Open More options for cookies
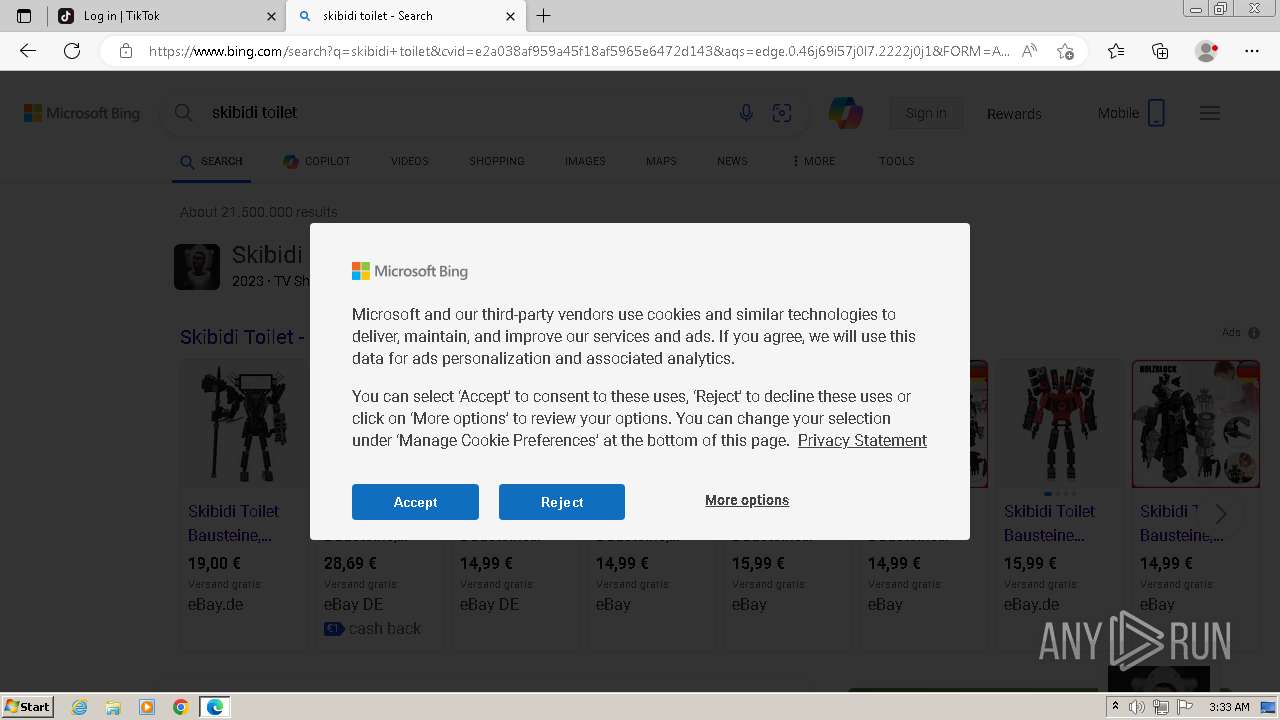1280x720 pixels. 747,500
